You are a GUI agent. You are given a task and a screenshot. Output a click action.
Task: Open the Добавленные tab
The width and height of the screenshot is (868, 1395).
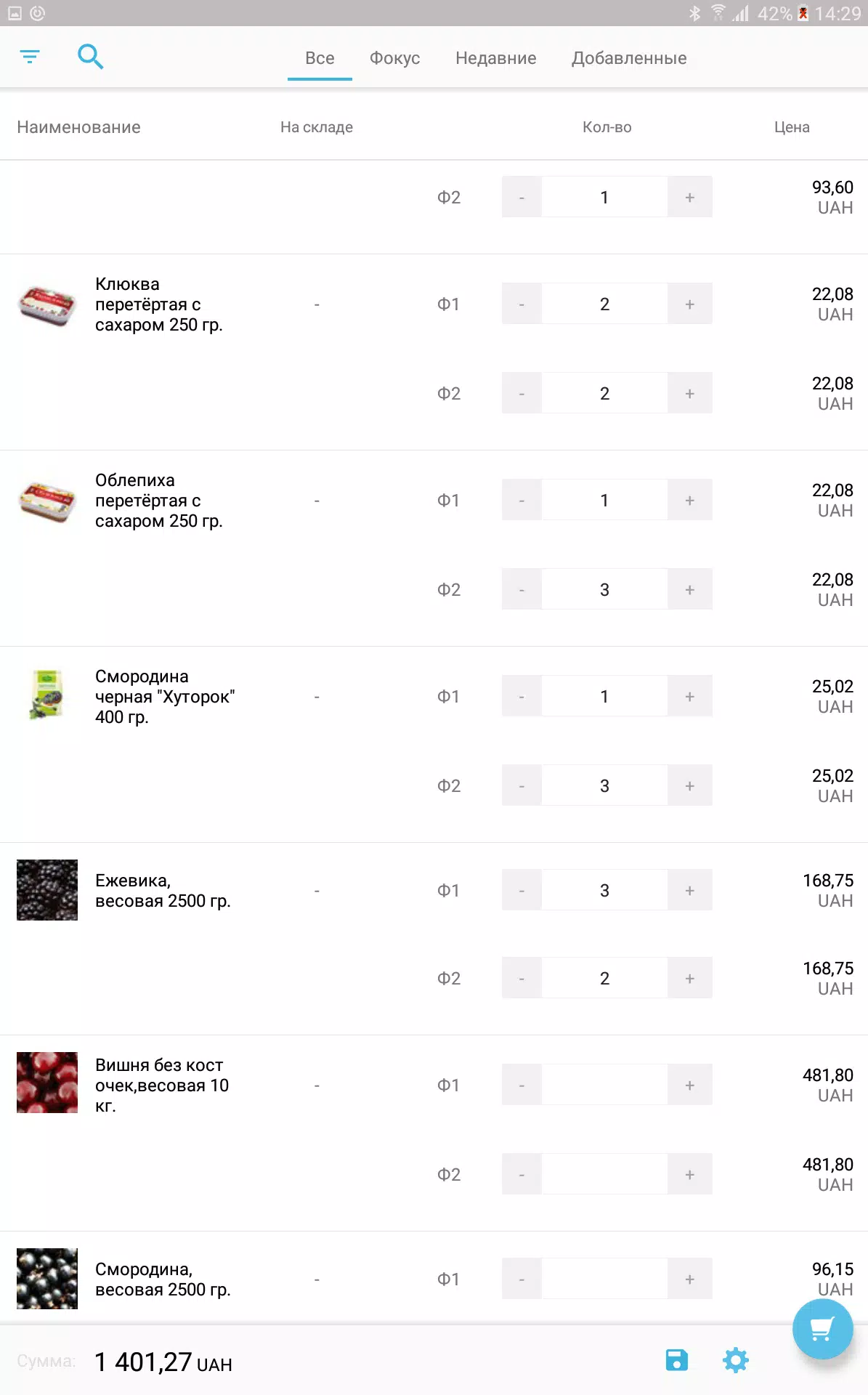coord(629,58)
